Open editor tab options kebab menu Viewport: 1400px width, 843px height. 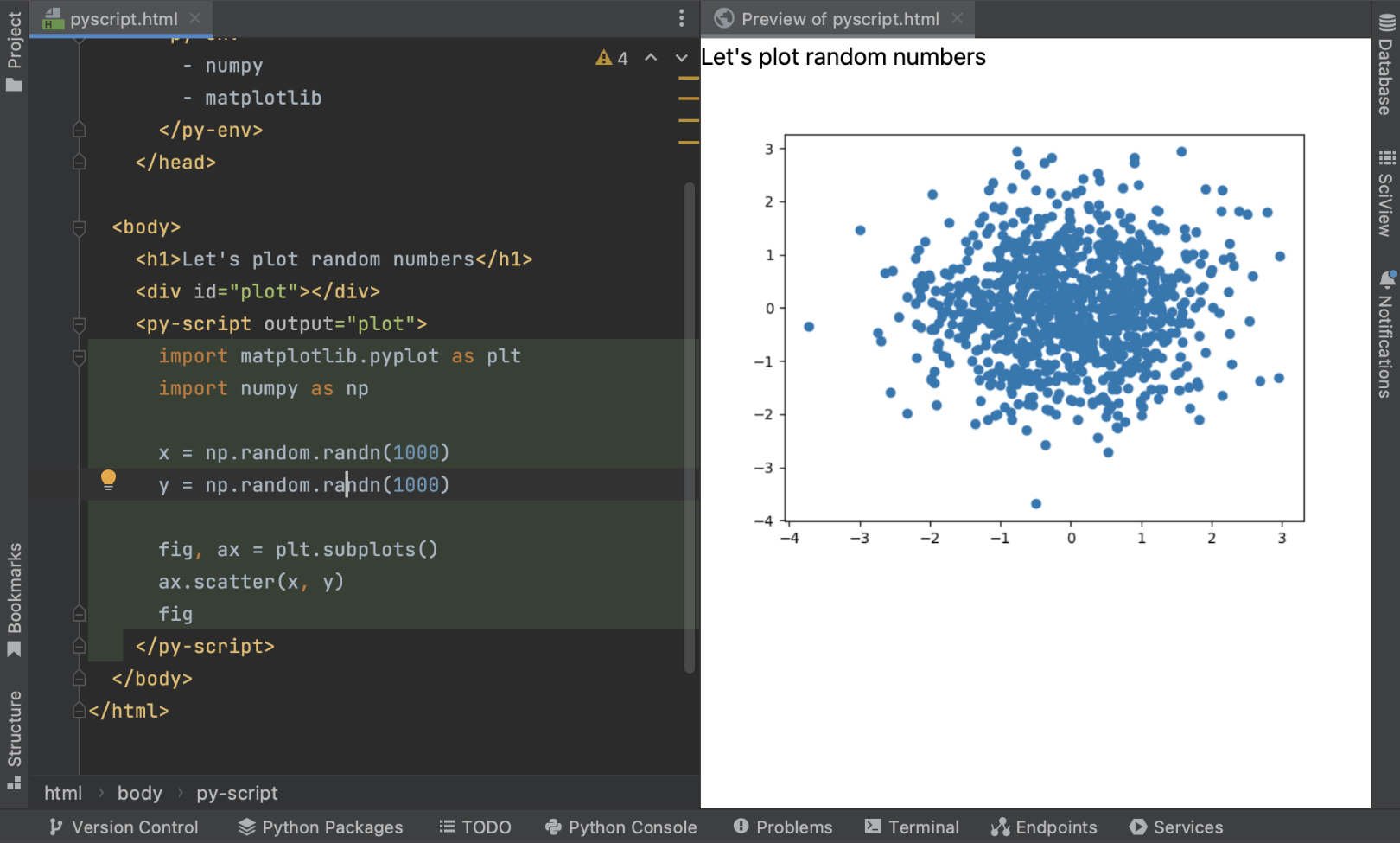tap(681, 18)
